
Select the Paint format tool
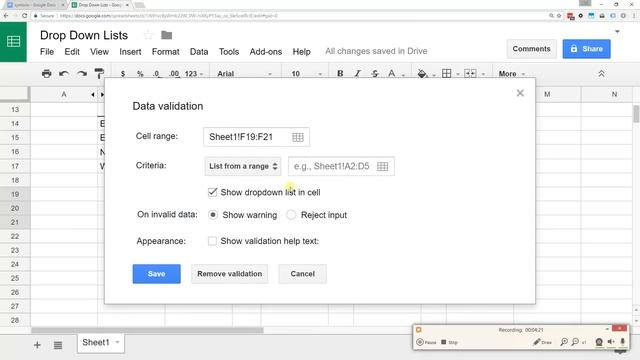(99, 73)
